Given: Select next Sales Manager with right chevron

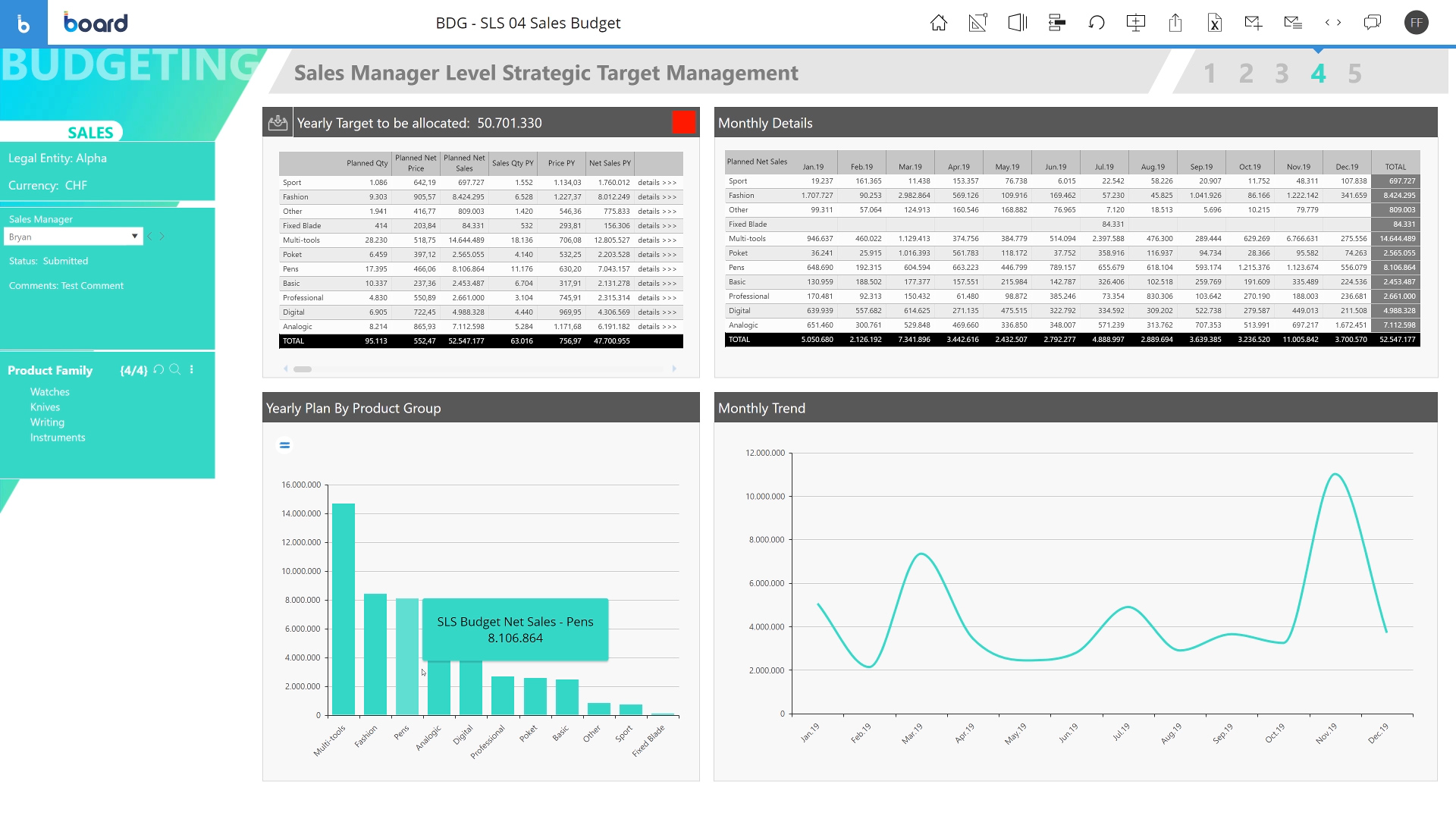Looking at the screenshot, I should coord(162,237).
